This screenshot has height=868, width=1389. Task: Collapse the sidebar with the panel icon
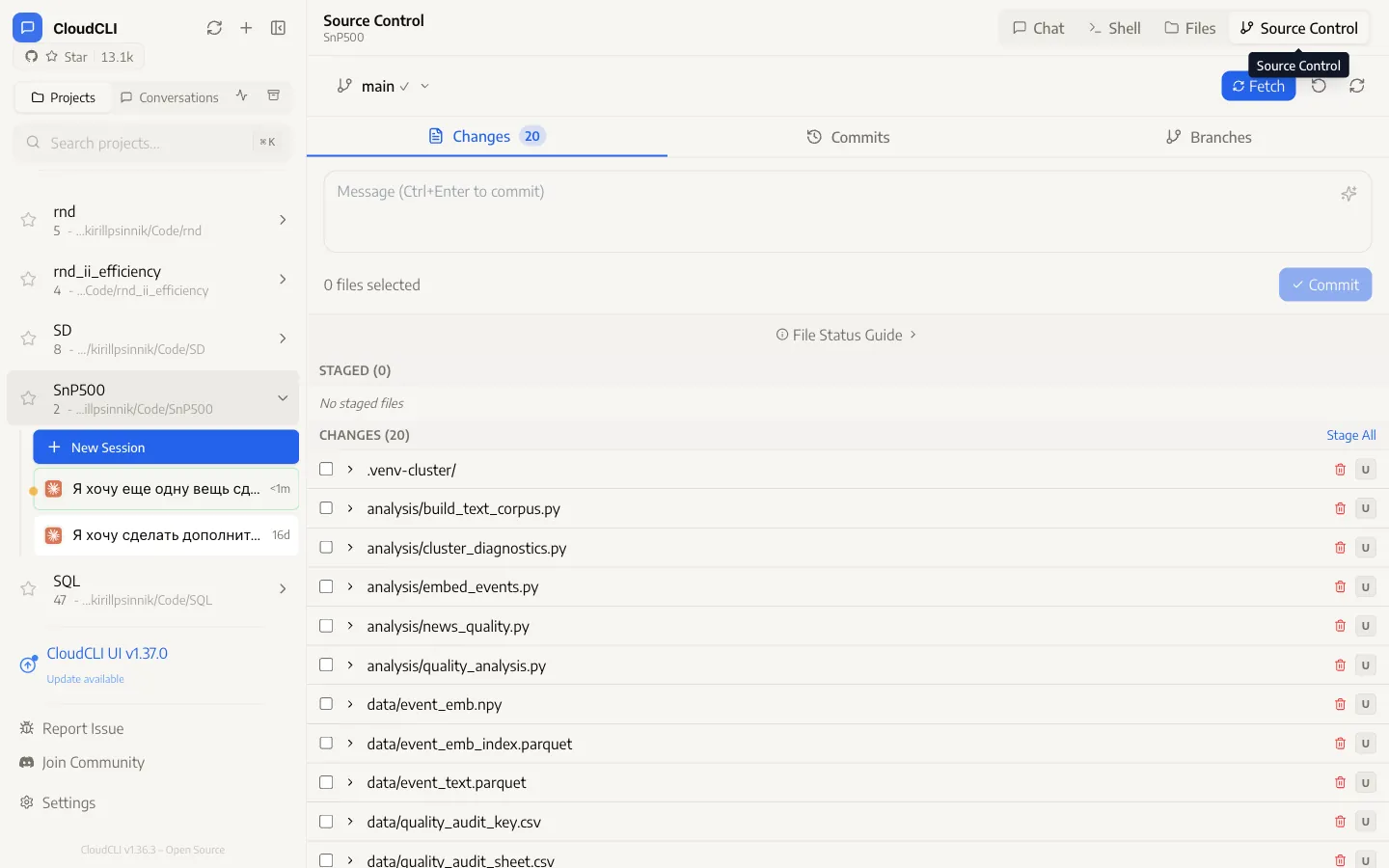tap(278, 28)
